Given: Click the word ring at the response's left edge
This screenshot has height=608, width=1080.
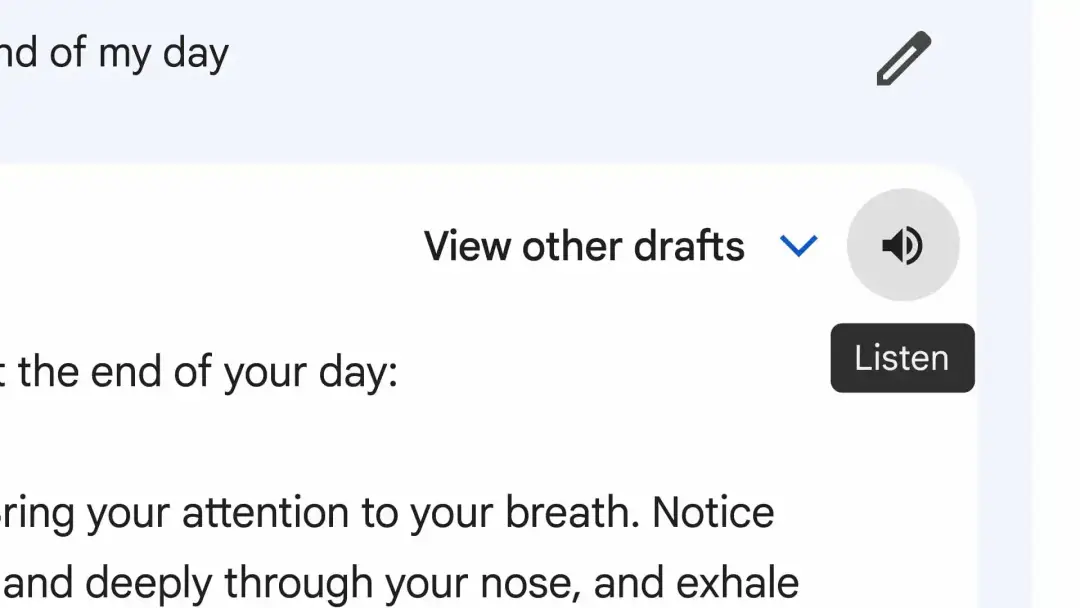Looking at the screenshot, I should (x=37, y=515).
